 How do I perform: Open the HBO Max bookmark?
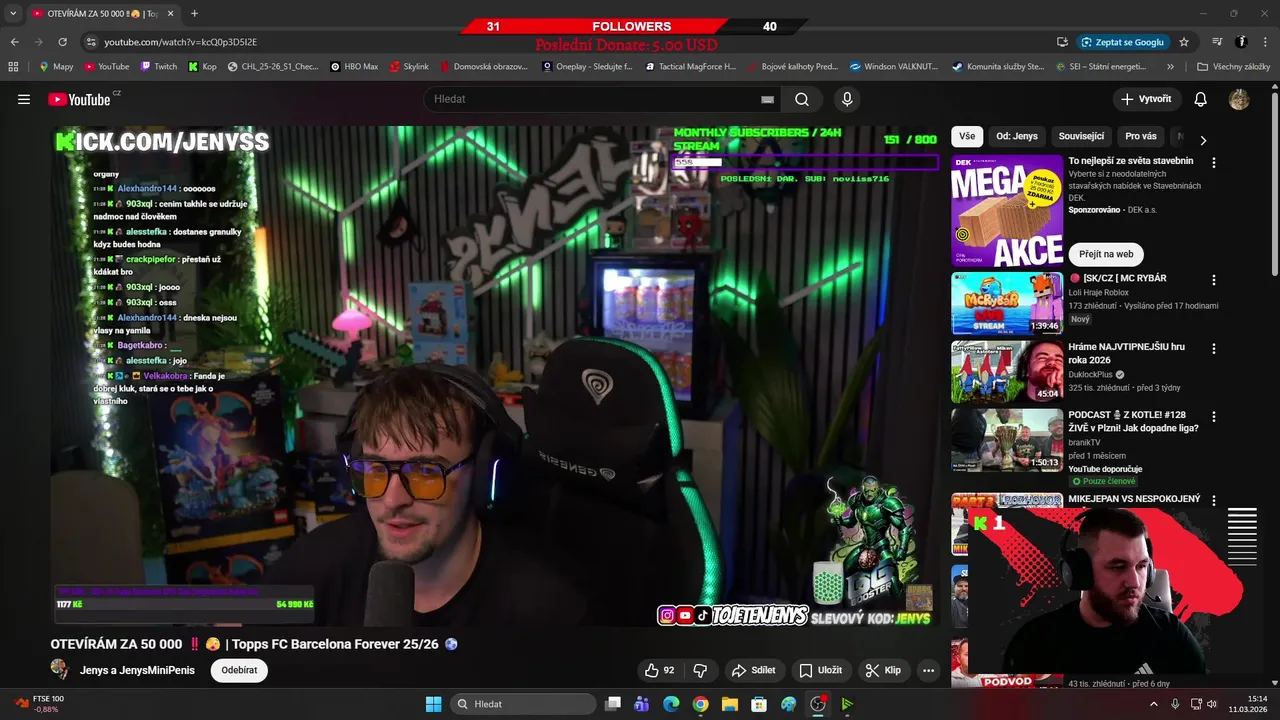[354, 67]
